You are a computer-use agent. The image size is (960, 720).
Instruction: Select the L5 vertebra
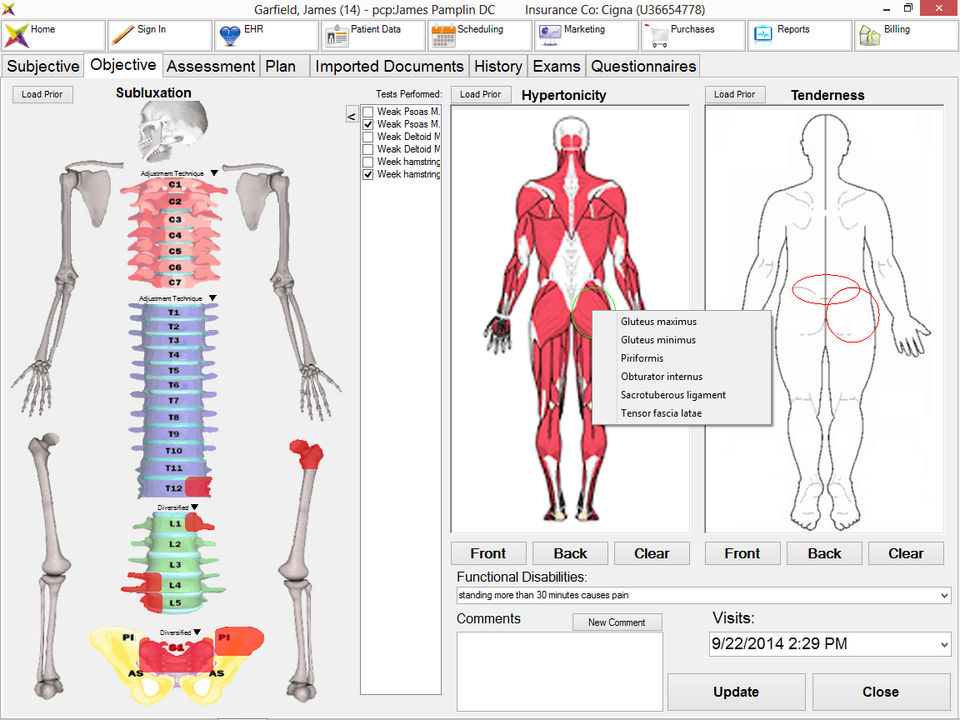[174, 603]
